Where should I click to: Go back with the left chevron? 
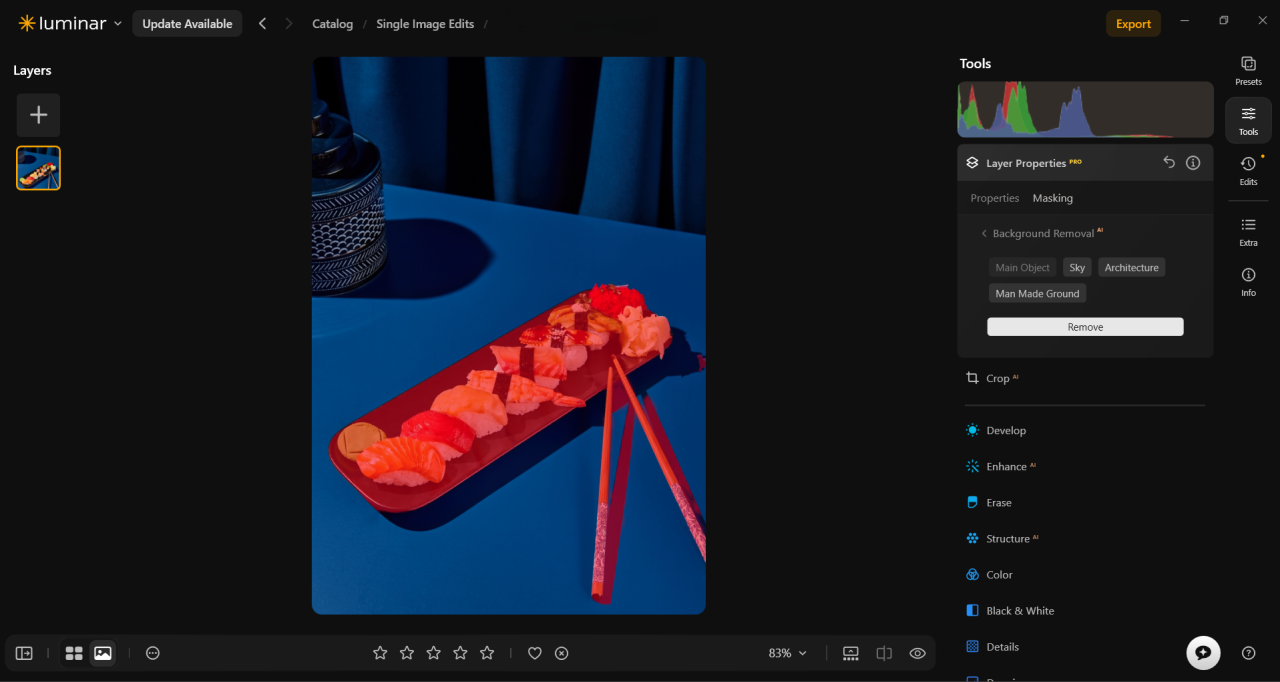coord(263,24)
